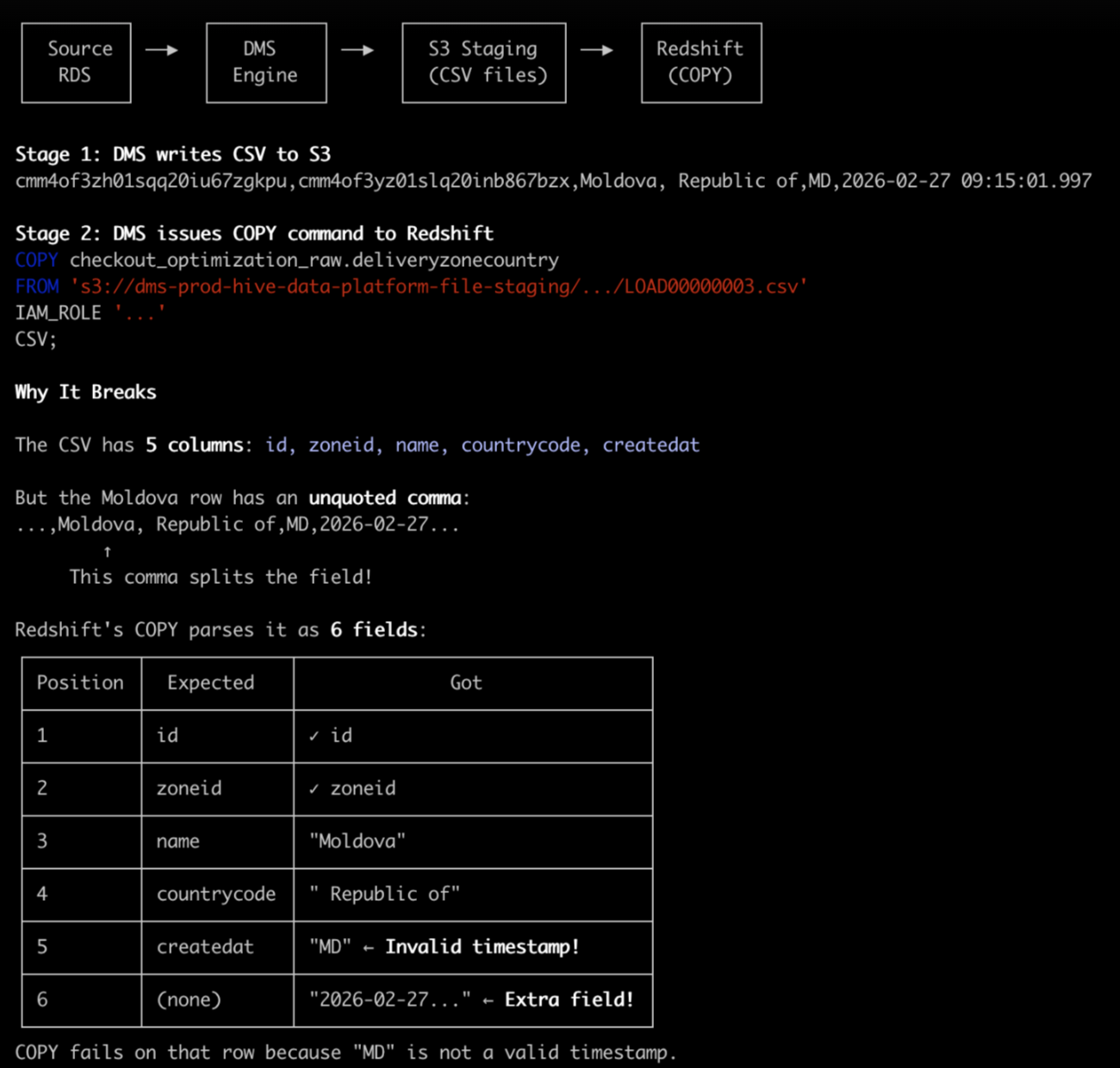Click the Redshift (COPY) box
The width and height of the screenshot is (1120, 1068).
pos(701,63)
